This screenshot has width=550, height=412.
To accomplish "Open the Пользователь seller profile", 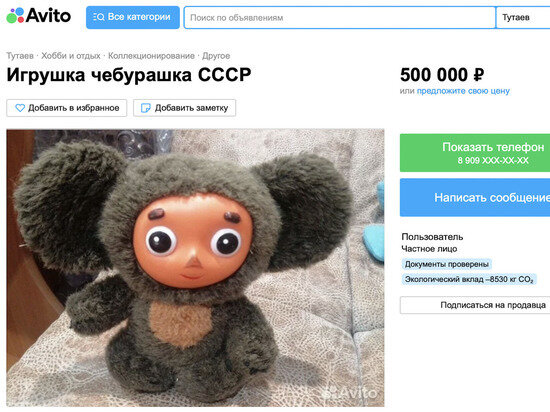I will coord(432,237).
